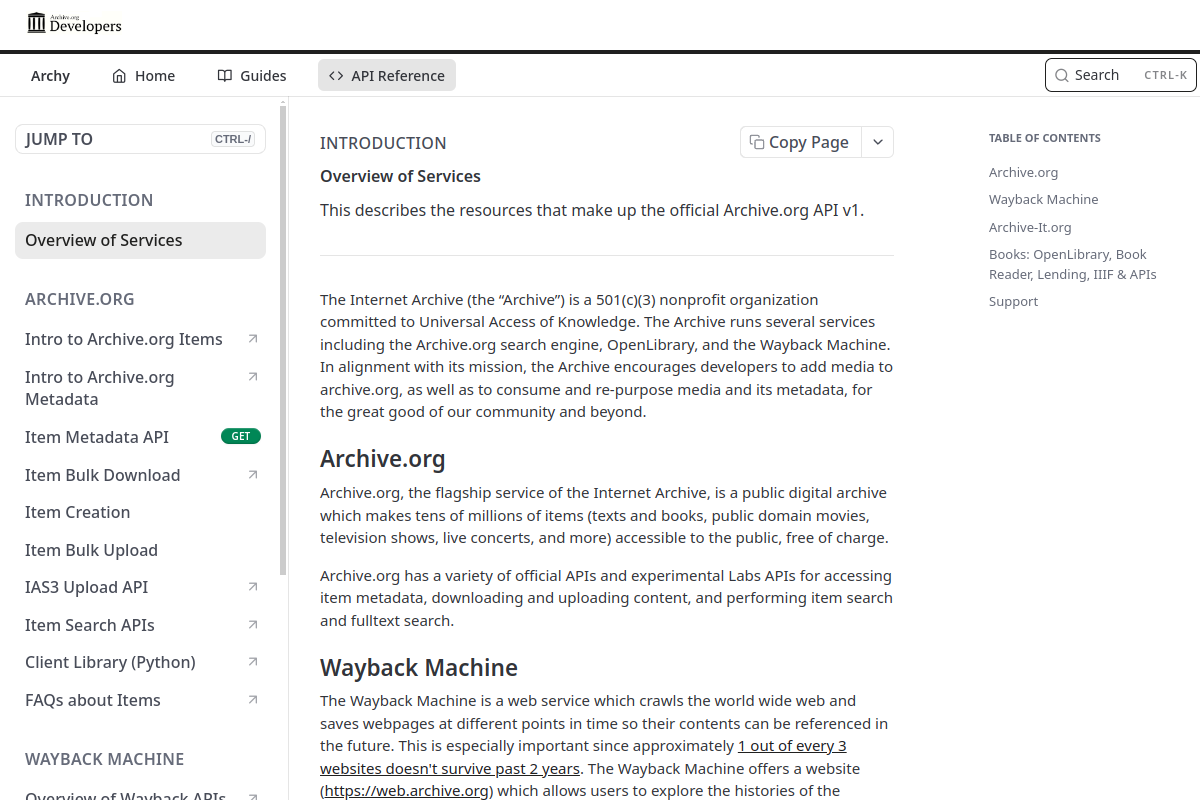Click the Archive.org Developers logo
Viewport: 1200px width, 800px height.
74,23
